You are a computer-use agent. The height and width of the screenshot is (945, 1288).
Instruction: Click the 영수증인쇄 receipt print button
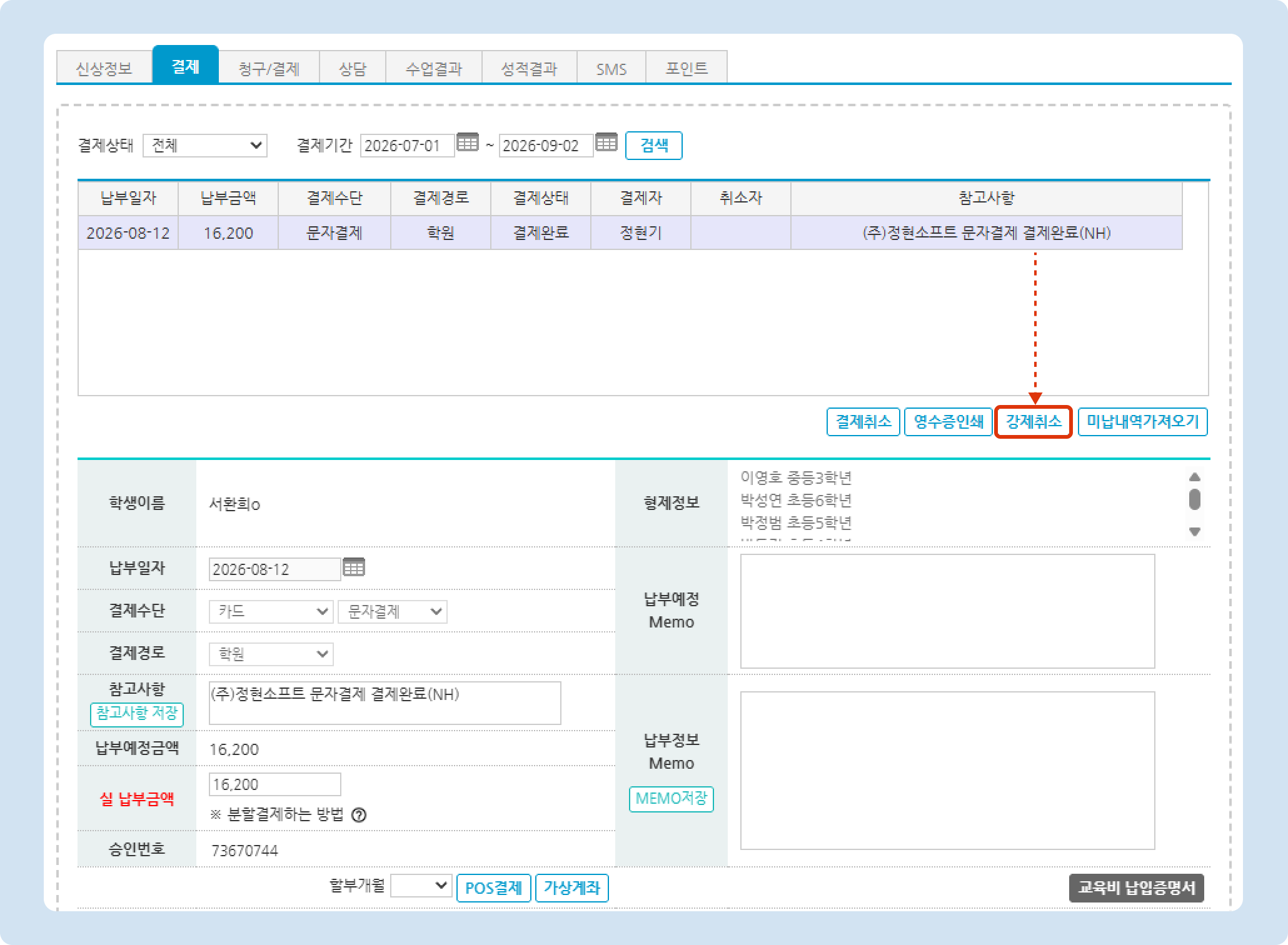click(948, 422)
